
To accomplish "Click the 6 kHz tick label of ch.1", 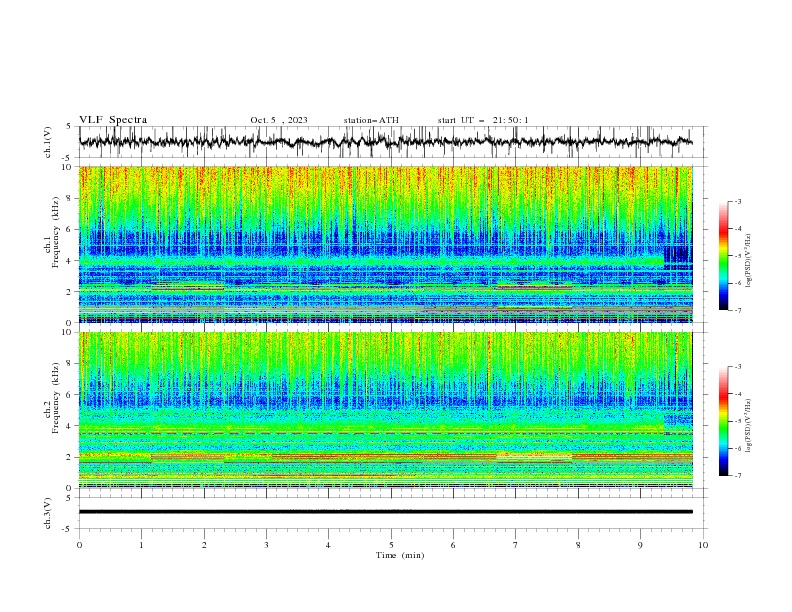I will 71,229.
